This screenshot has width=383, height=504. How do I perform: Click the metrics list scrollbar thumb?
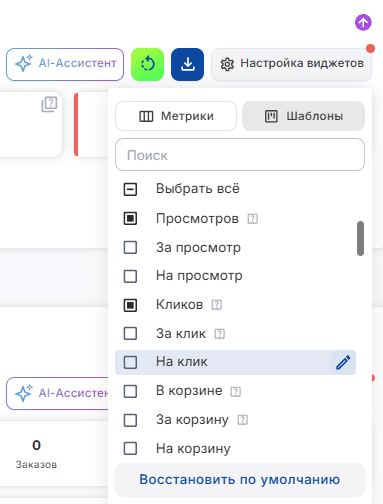[x=360, y=238]
